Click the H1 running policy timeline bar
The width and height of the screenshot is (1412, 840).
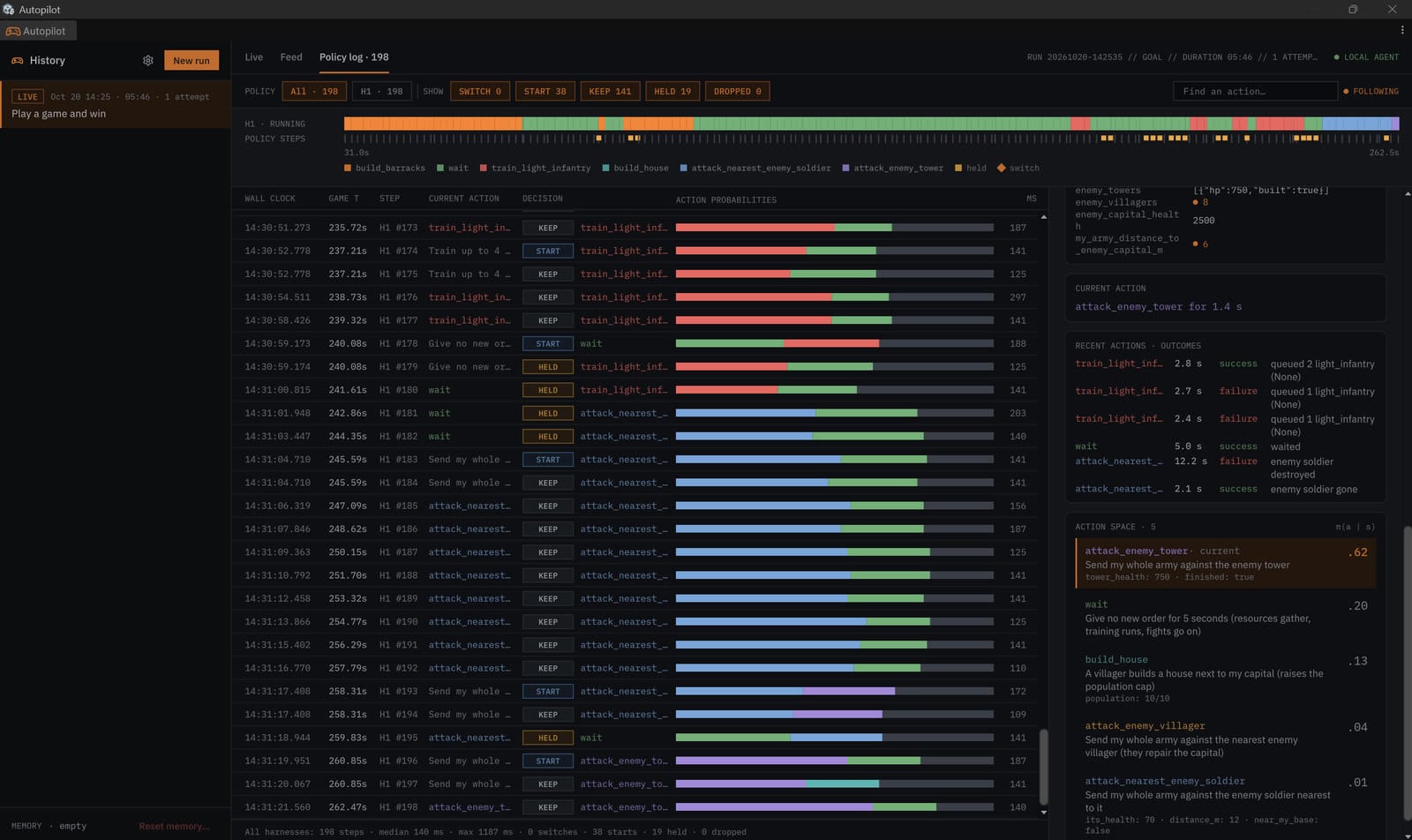point(871,124)
